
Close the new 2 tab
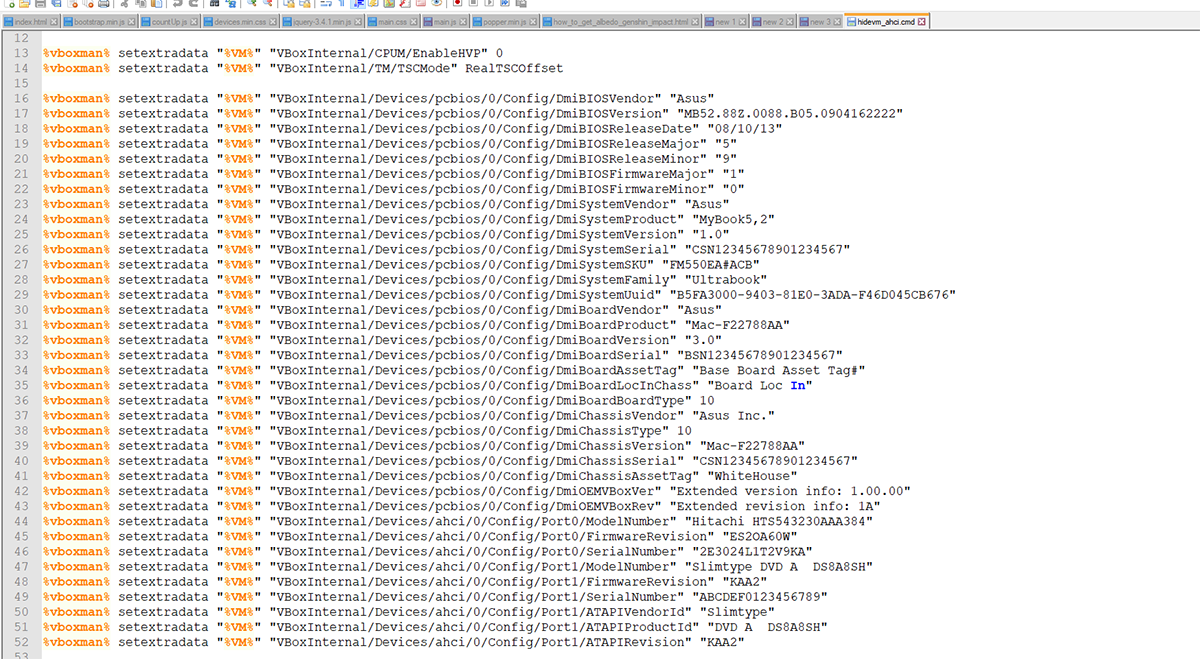pyautogui.click(x=789, y=22)
